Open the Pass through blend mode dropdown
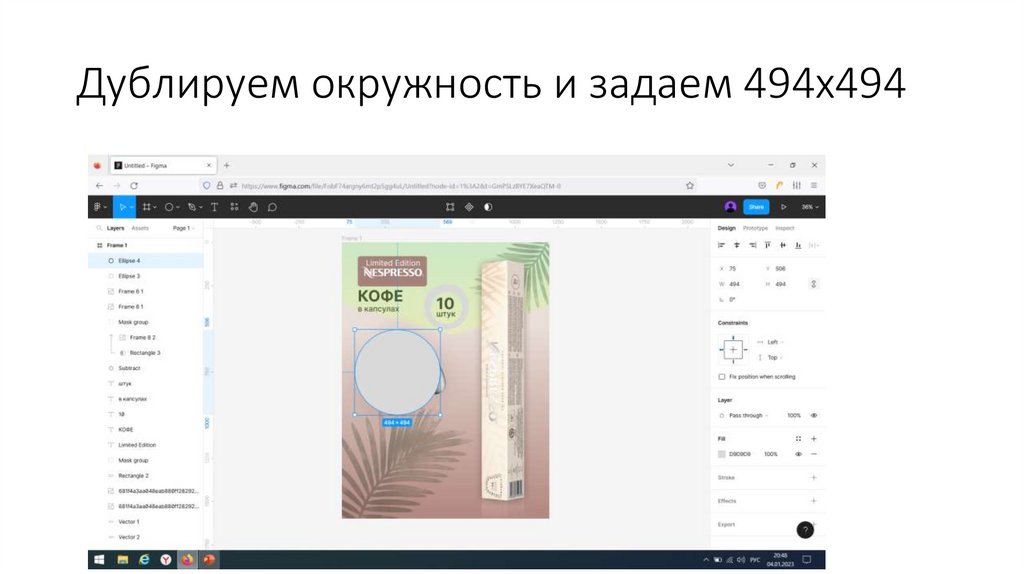The image size is (1024, 574). pos(746,415)
